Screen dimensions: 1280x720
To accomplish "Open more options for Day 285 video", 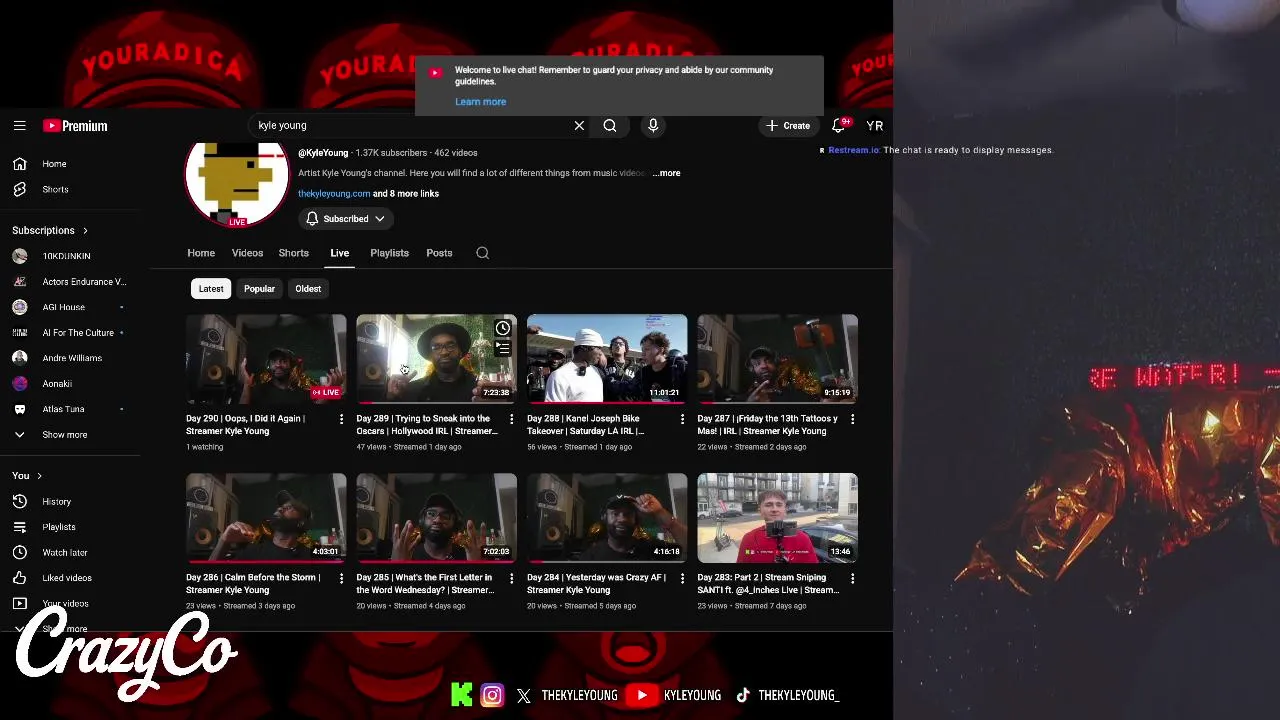I will point(512,578).
